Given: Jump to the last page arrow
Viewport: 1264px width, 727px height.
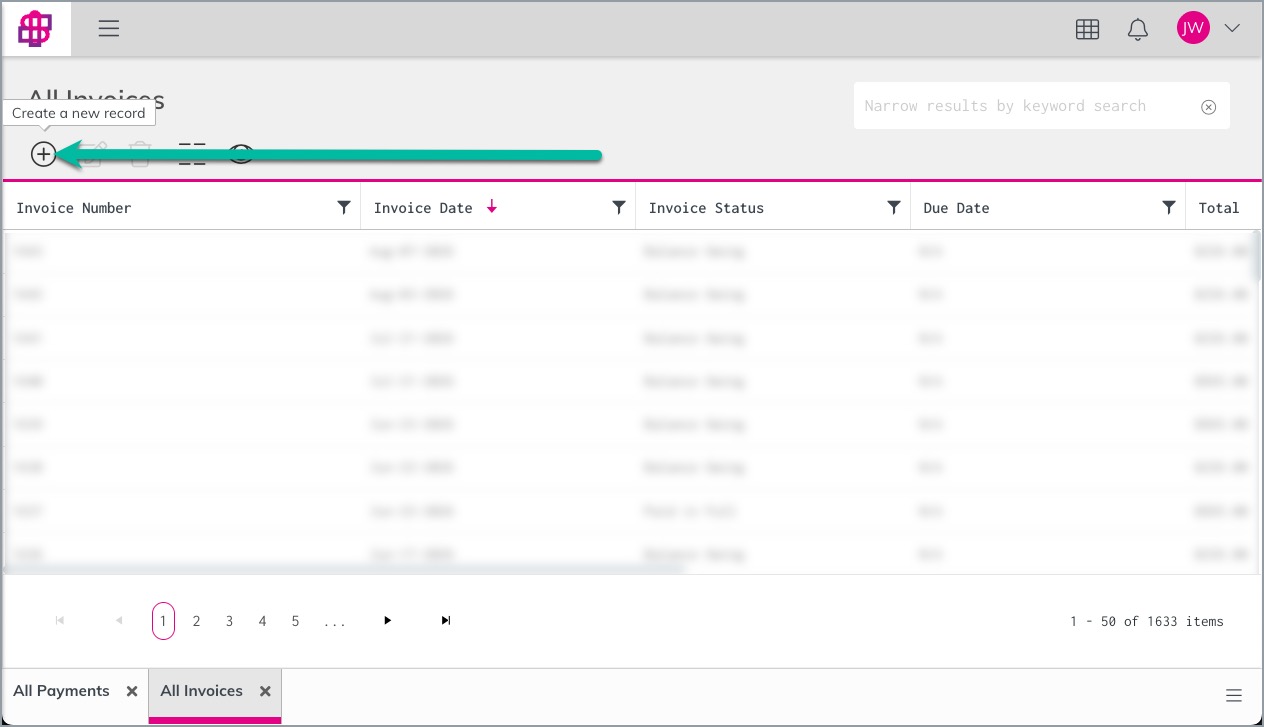Looking at the screenshot, I should coord(446,621).
